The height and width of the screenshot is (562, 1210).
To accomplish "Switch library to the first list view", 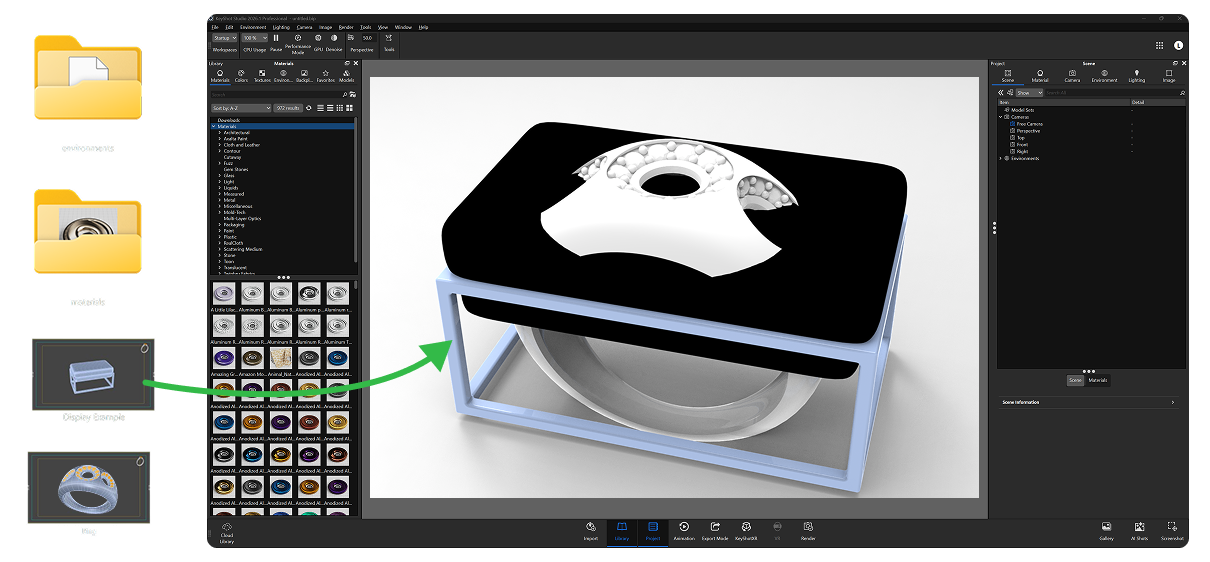I will 321,107.
